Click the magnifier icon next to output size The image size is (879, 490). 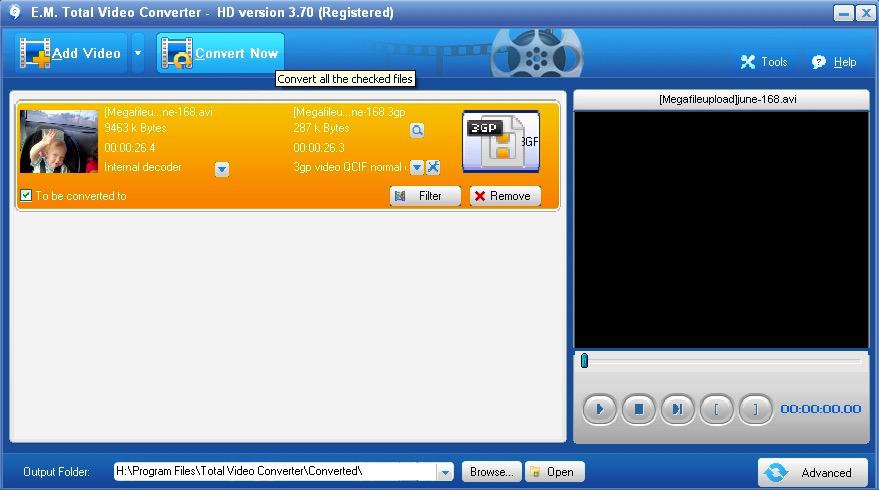(x=417, y=131)
